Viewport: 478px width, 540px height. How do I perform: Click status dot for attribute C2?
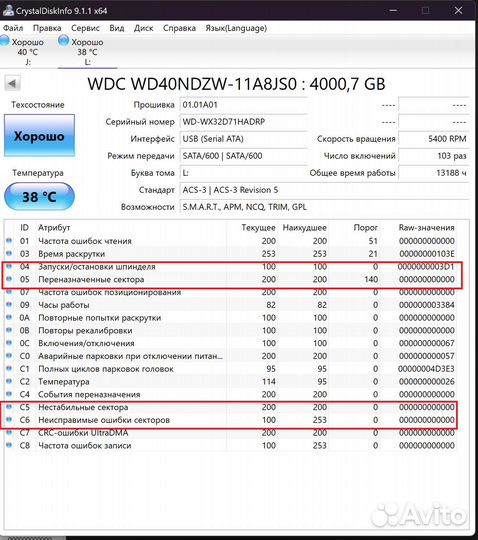pos(9,381)
